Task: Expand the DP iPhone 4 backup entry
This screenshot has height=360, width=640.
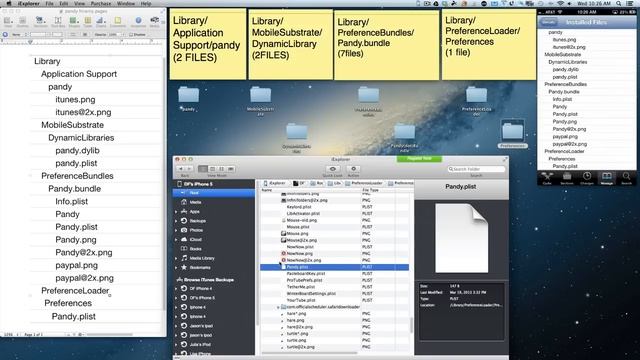Action: (176, 289)
